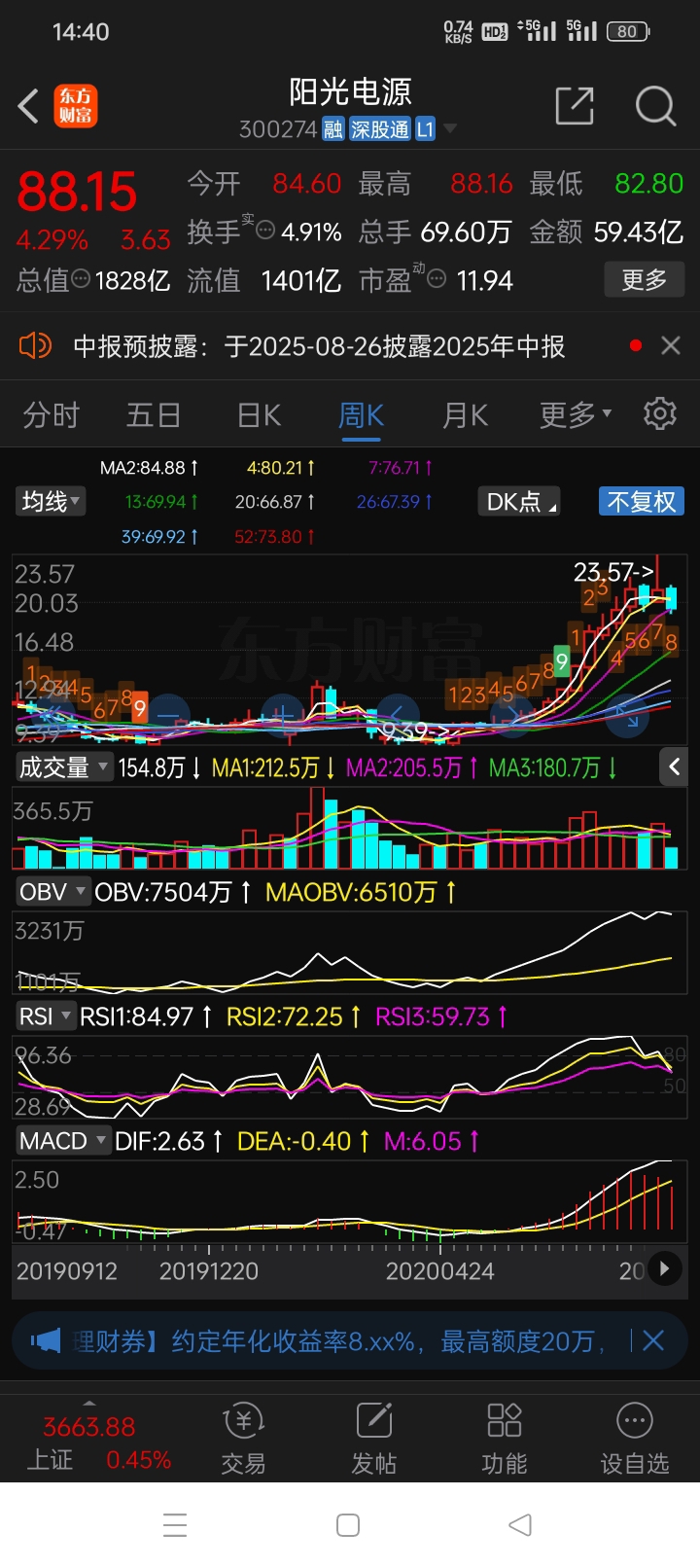Tap the MA2:84.88 moving average value

pos(149,468)
